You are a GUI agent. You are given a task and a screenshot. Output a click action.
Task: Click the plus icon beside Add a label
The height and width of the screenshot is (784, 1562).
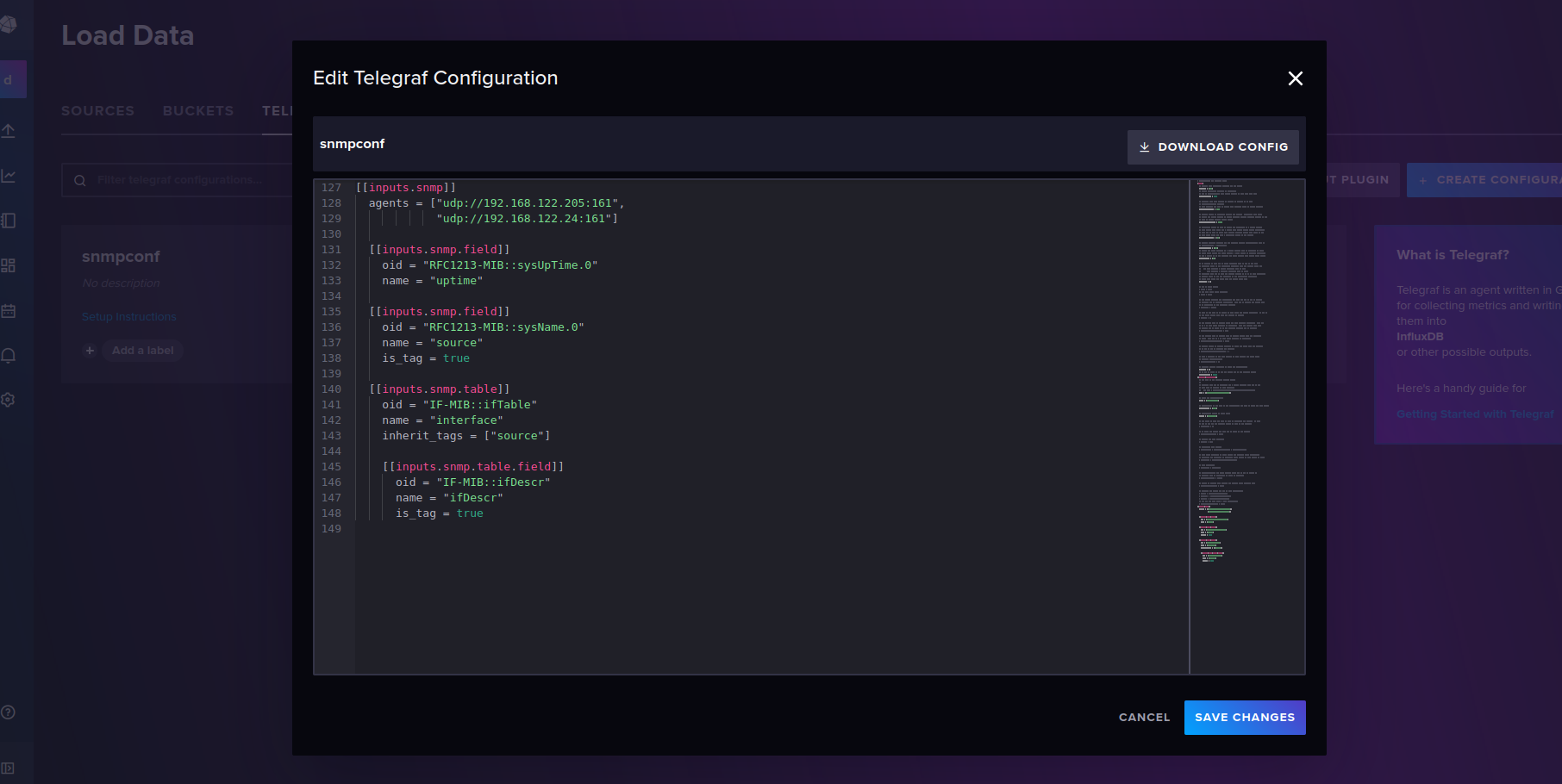point(90,351)
